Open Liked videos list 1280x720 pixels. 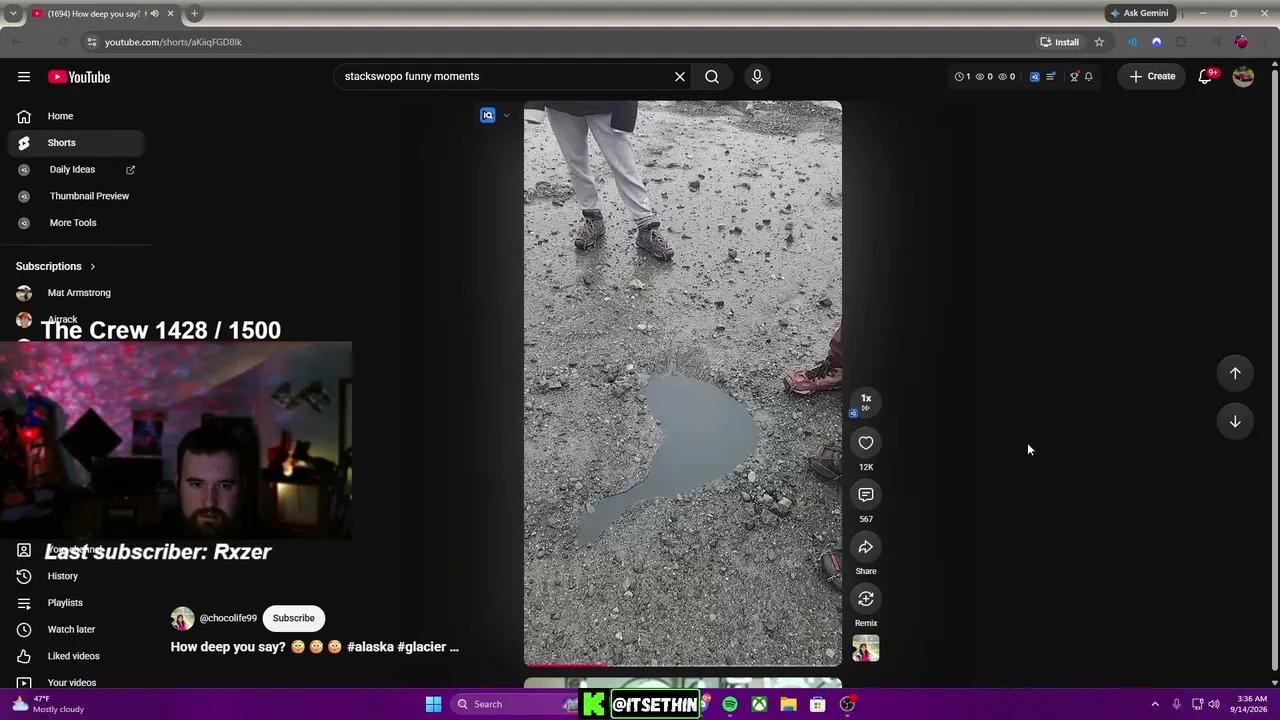tap(76, 656)
